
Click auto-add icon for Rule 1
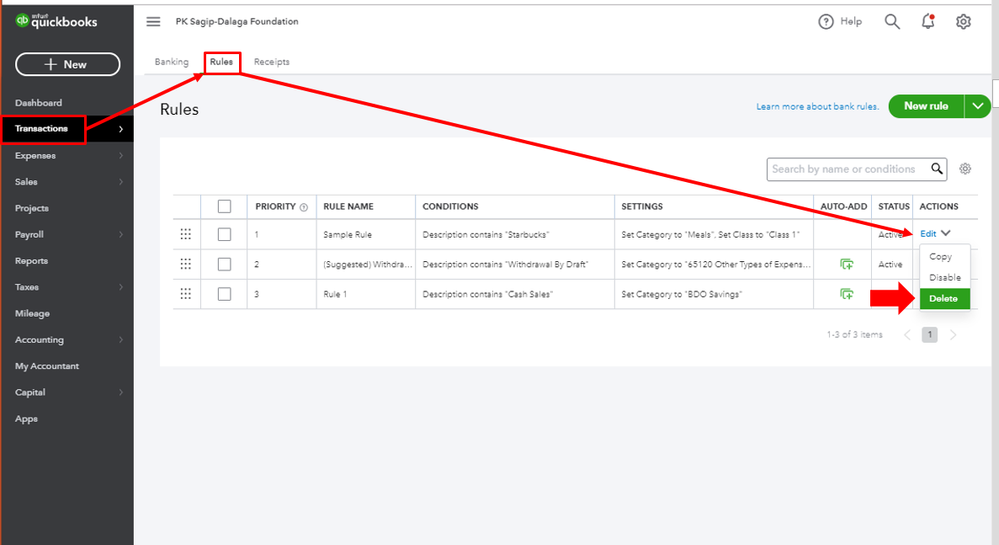tap(846, 294)
